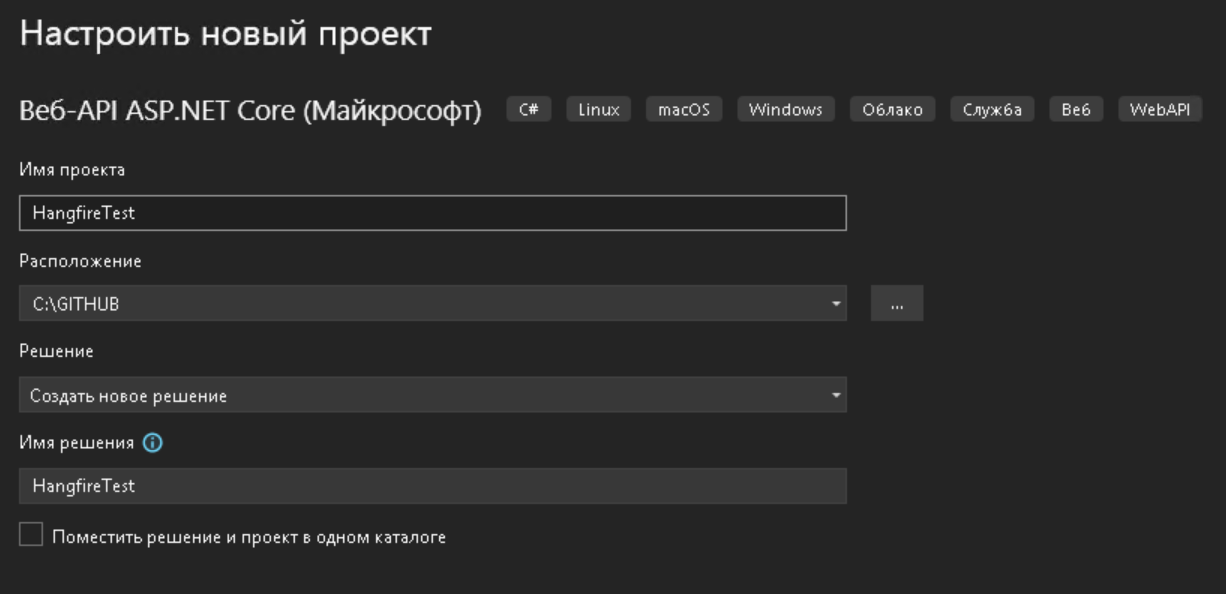The height and width of the screenshot is (594, 1226).
Task: Click the Имя решения HangfireTest field
Action: coord(432,486)
